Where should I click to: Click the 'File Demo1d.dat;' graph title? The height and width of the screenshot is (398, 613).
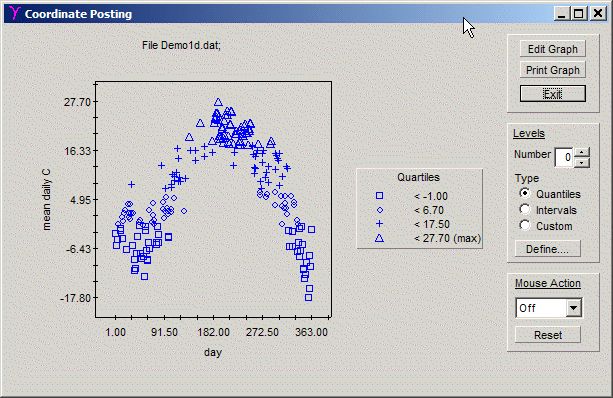(181, 45)
